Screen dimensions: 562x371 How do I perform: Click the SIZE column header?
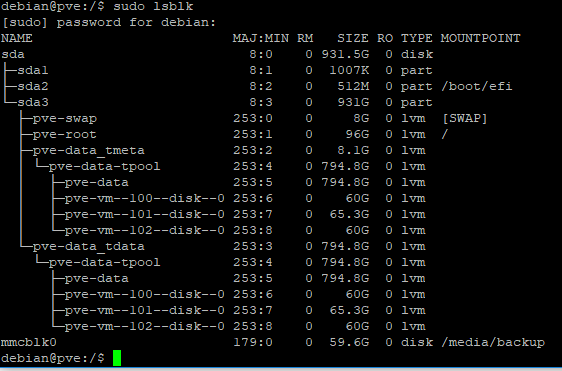coord(353,38)
